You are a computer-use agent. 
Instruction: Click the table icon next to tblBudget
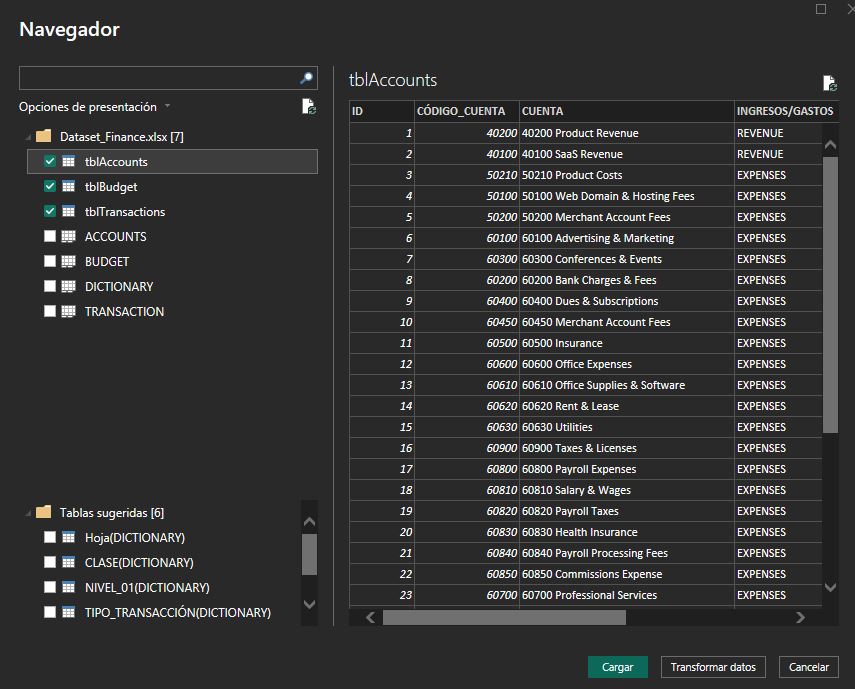[x=69, y=186]
